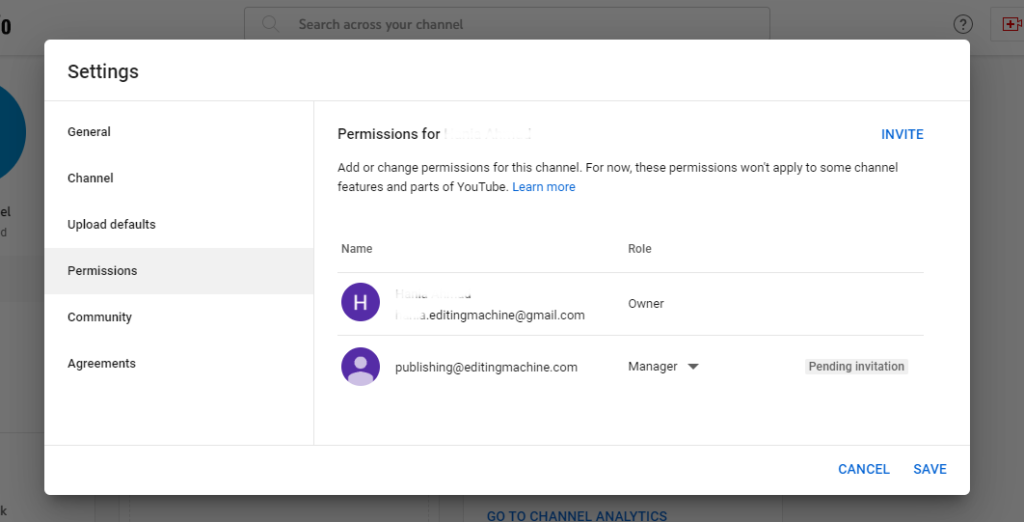1024x522 pixels.
Task: Open the Manager role dropdown arrow
Action: point(693,367)
